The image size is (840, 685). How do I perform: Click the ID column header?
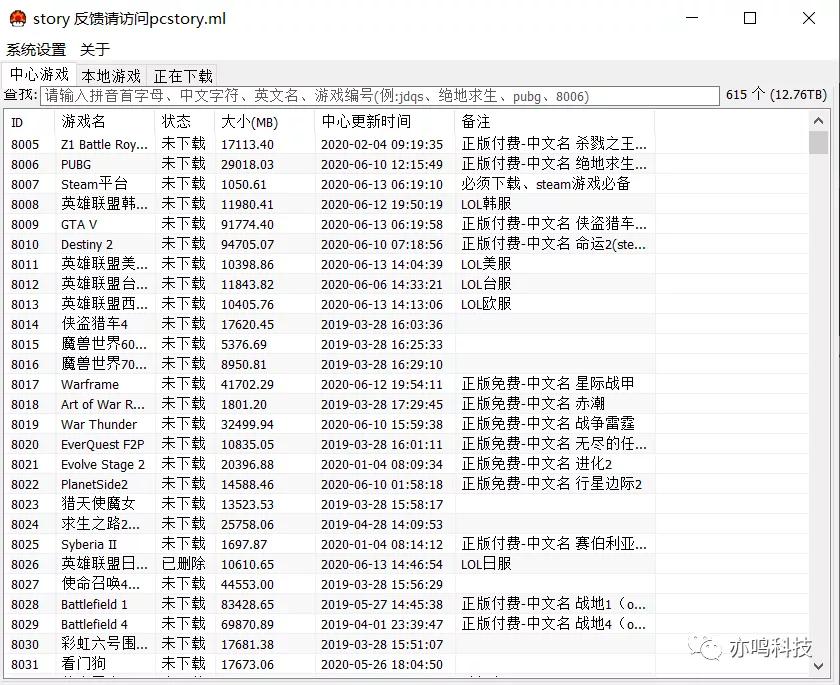[x=18, y=122]
